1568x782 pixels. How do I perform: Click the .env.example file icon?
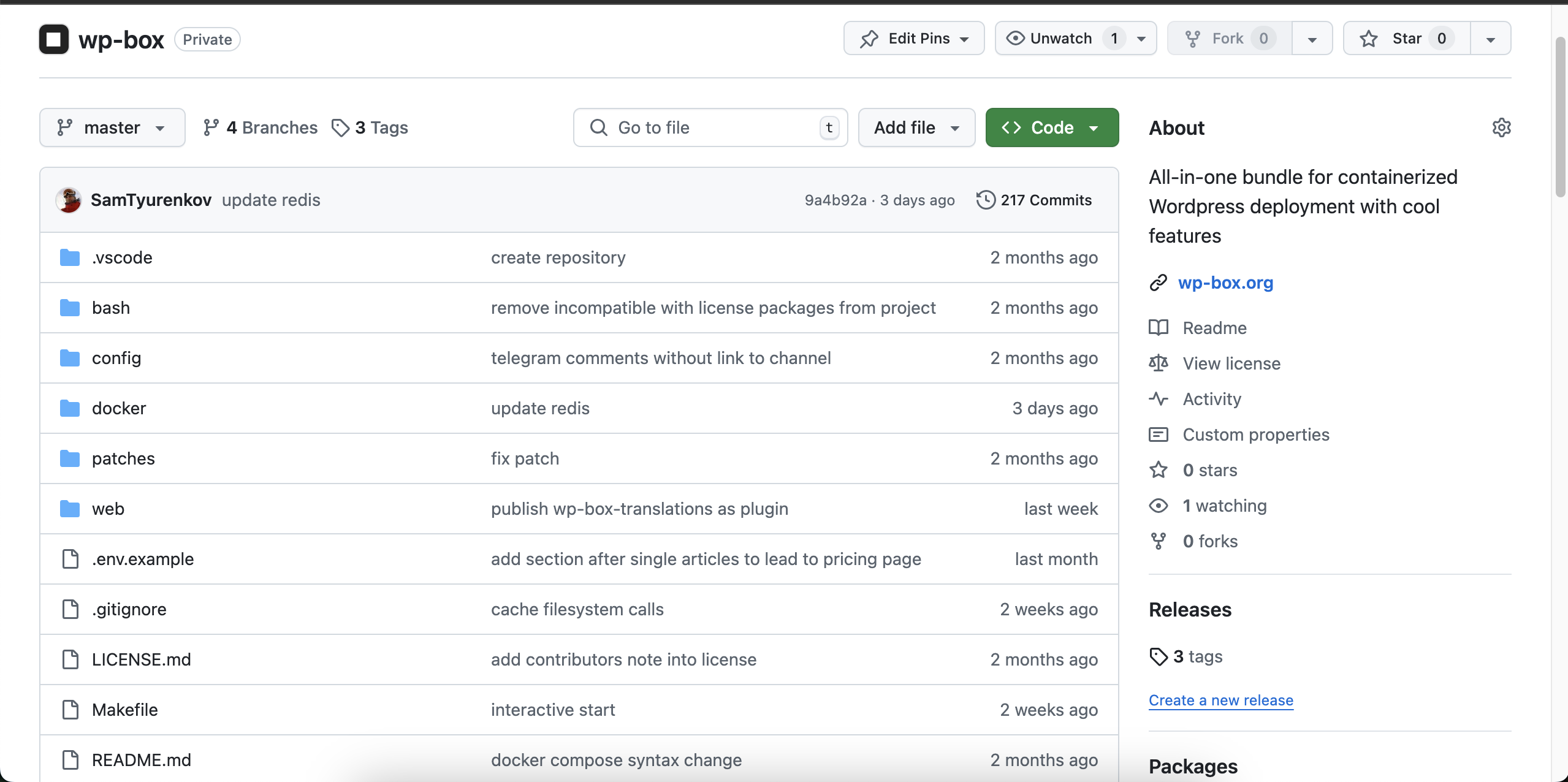coord(70,559)
